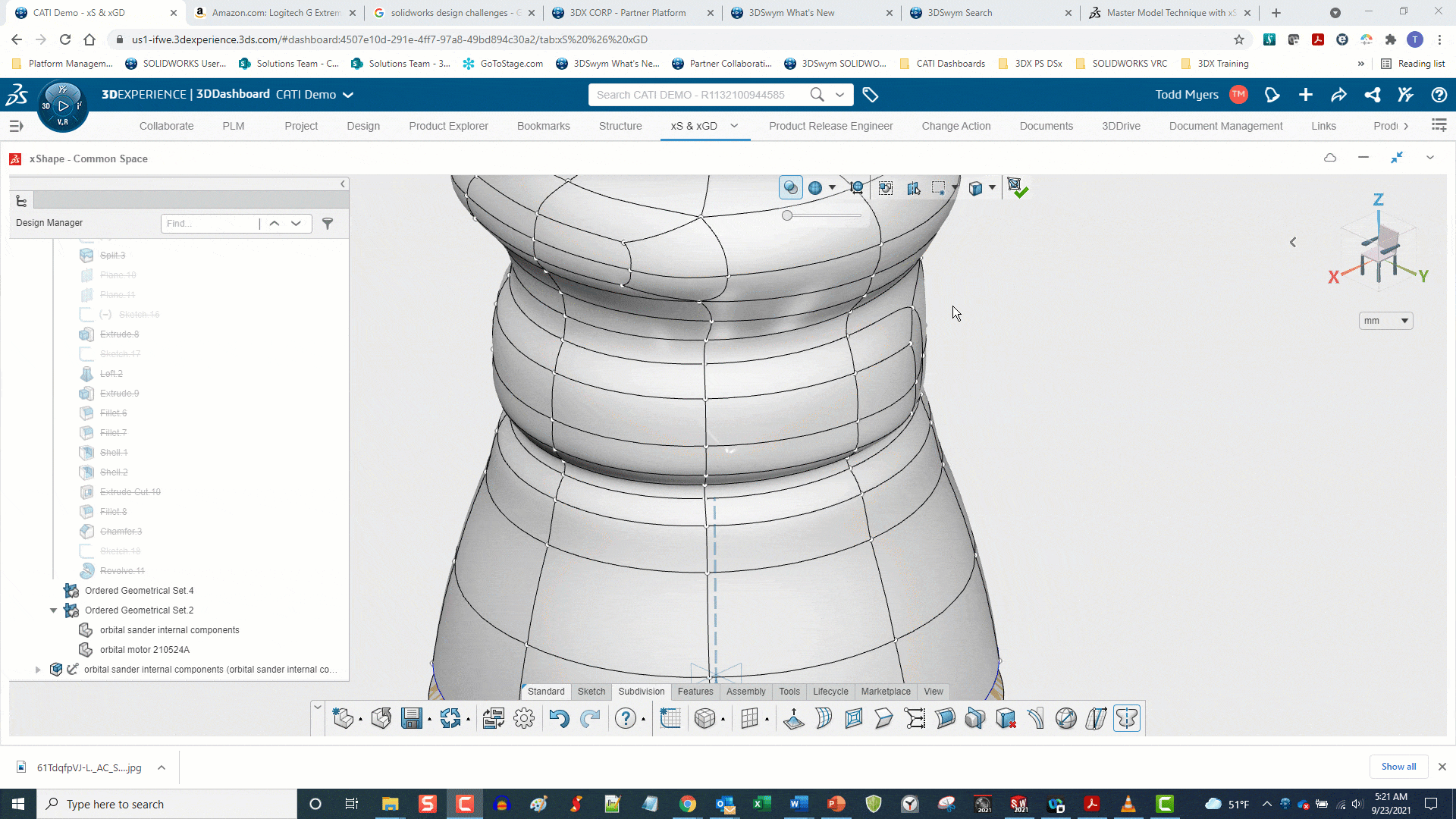Open the Settings gear in action bar

coord(524,718)
